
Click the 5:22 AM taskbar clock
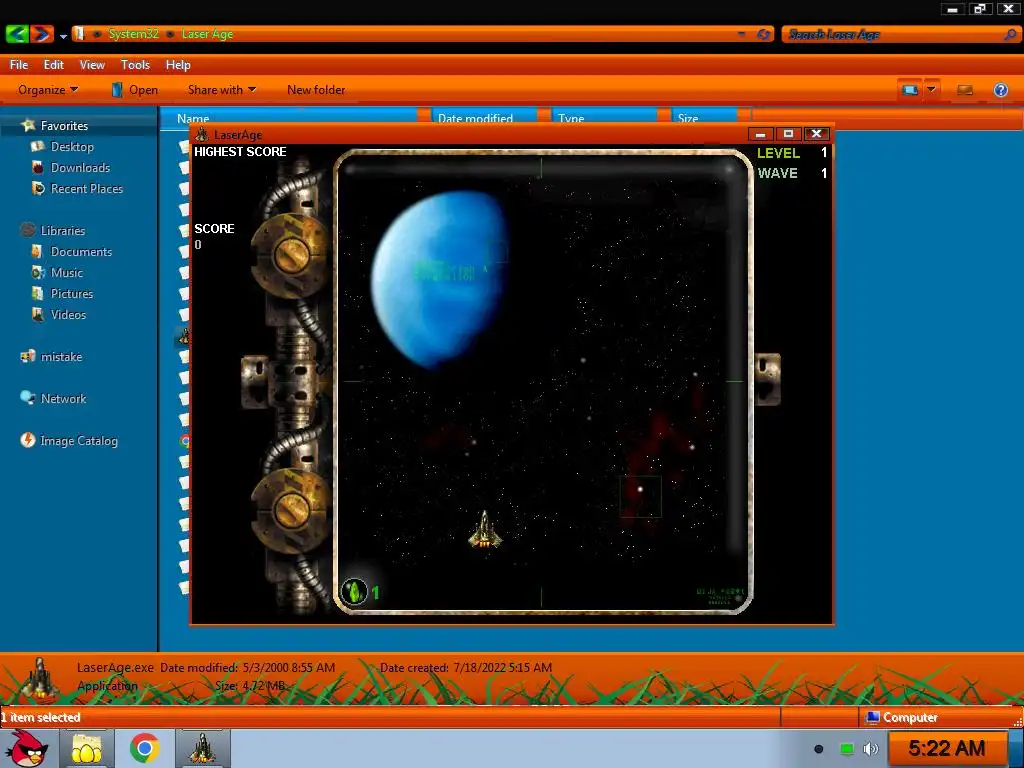[946, 748]
